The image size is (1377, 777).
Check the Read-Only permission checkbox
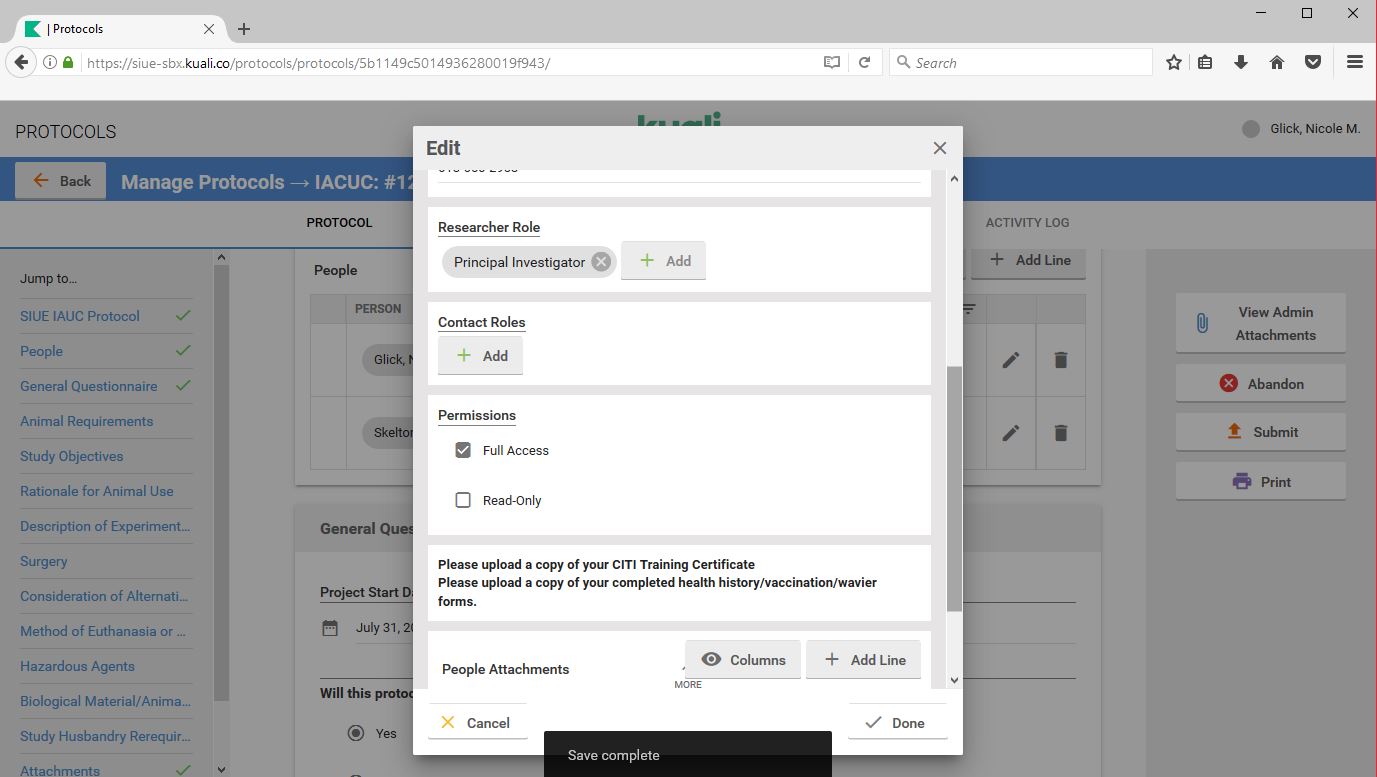click(463, 500)
